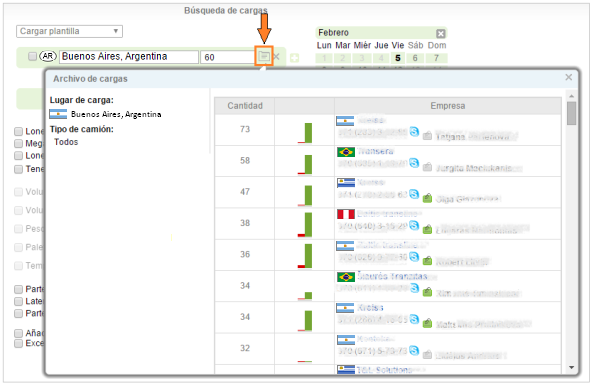Image resolution: width=594 pixels, height=386 pixels.
Task: Click the Brazil flag in the 58 row
Action: coord(346,152)
